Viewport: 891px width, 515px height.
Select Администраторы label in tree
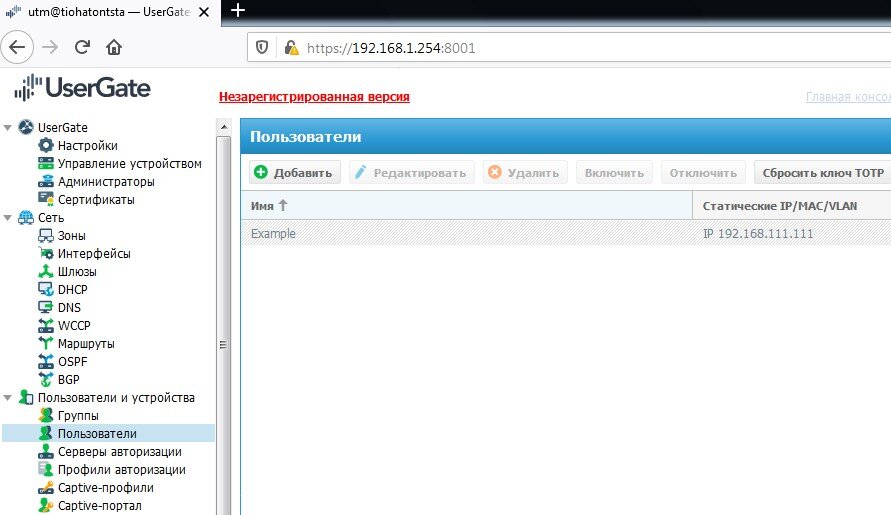point(106,182)
